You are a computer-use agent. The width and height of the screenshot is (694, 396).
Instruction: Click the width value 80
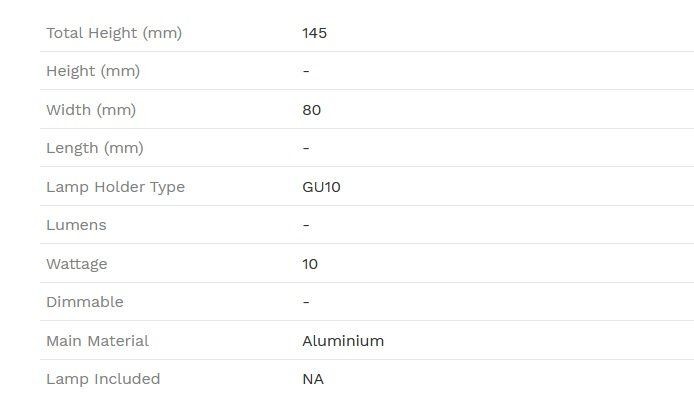click(312, 110)
